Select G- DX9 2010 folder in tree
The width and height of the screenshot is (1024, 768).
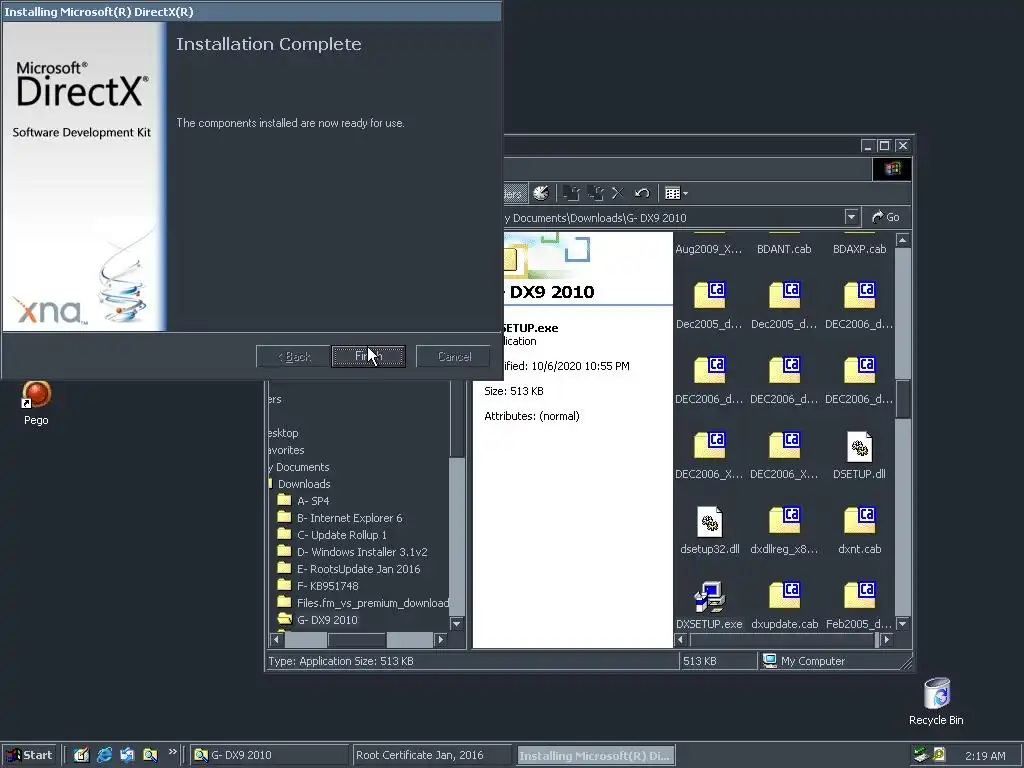pos(327,620)
